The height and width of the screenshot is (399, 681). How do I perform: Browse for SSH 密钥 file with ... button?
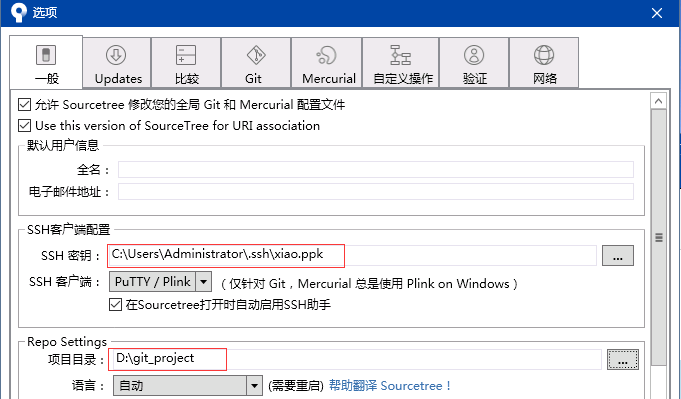coord(618,255)
